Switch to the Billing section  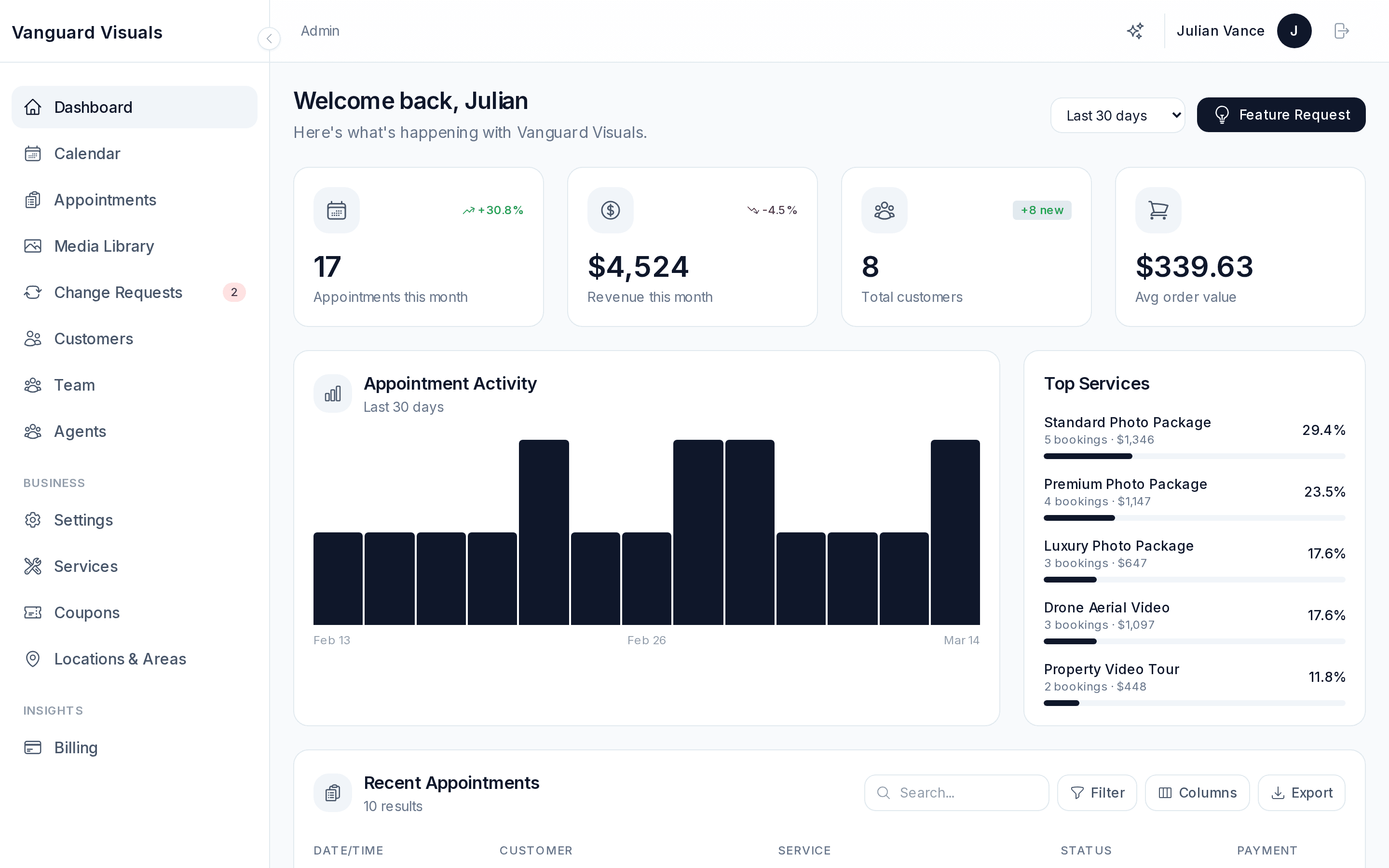(76, 747)
